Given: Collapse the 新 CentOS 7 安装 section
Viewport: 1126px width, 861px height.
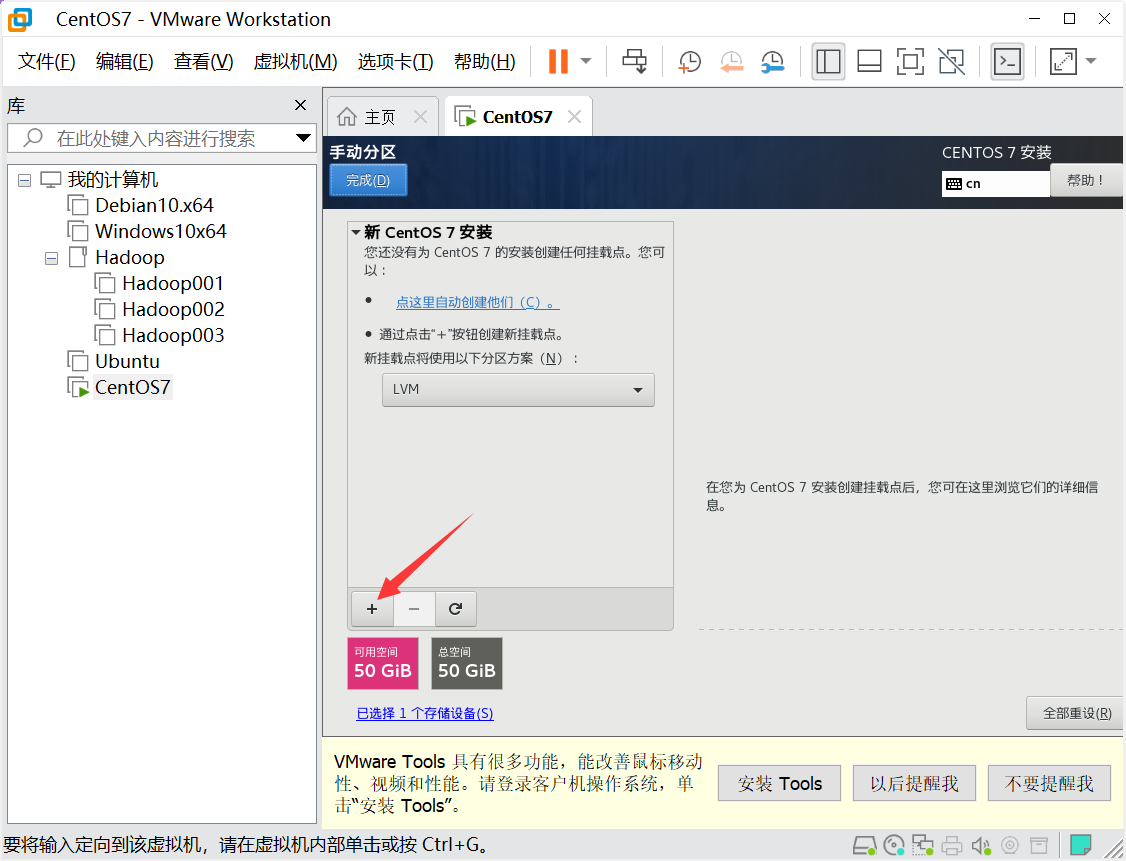Looking at the screenshot, I should point(355,233).
